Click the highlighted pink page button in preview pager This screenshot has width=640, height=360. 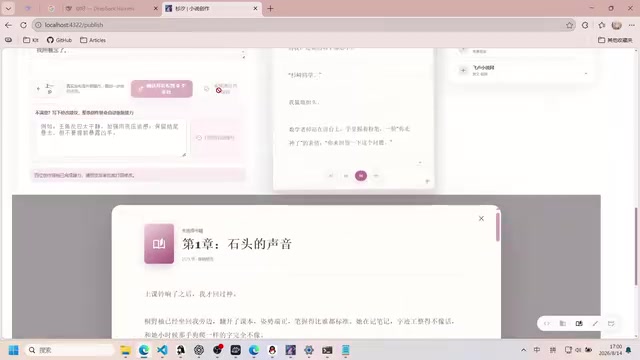click(x=361, y=176)
